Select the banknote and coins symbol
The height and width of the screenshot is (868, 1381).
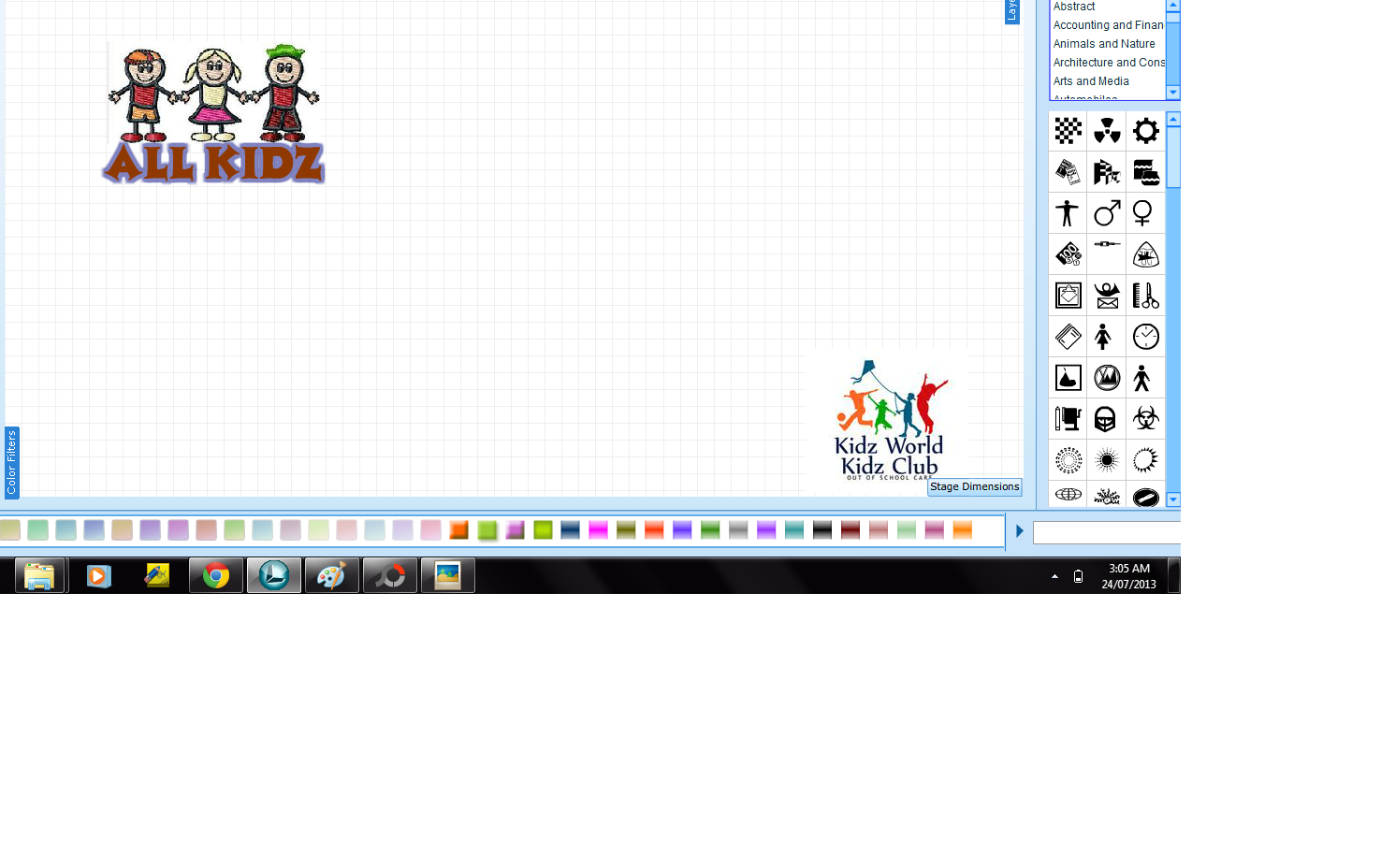point(1068,254)
